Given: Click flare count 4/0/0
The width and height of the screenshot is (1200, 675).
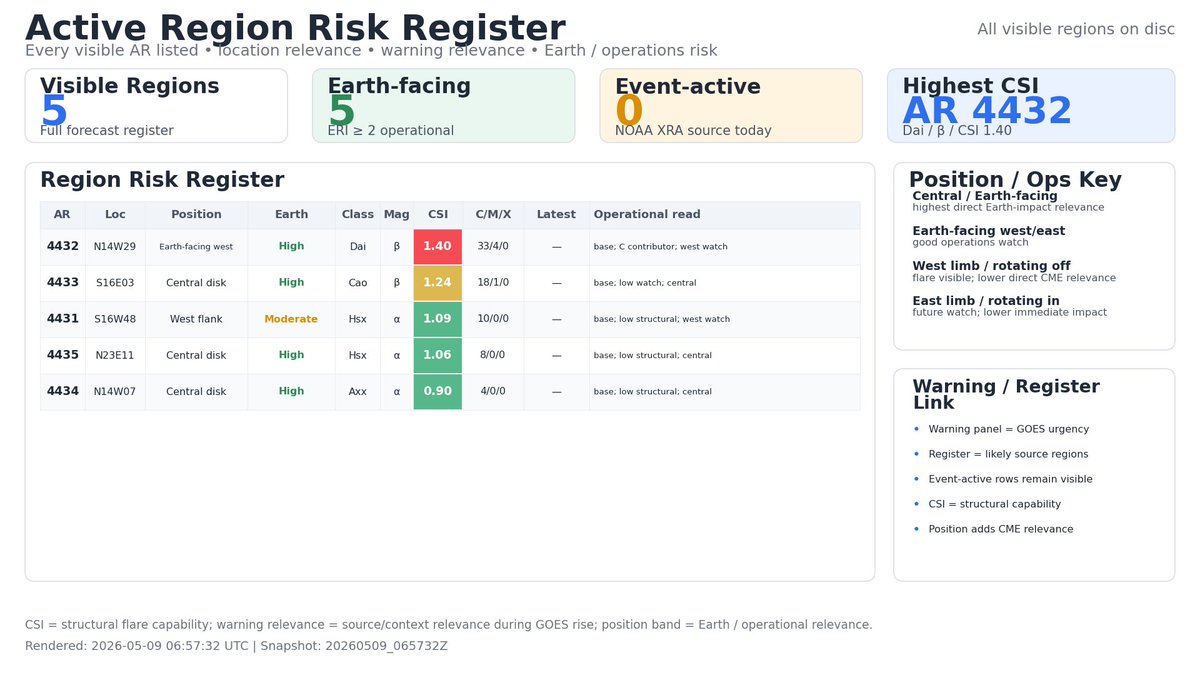Looking at the screenshot, I should click(493, 392).
